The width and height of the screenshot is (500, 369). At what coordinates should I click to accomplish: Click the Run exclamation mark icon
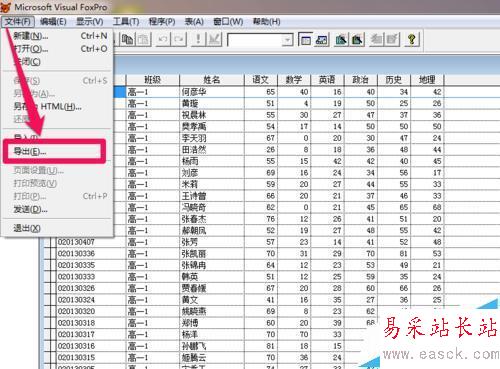198,40
